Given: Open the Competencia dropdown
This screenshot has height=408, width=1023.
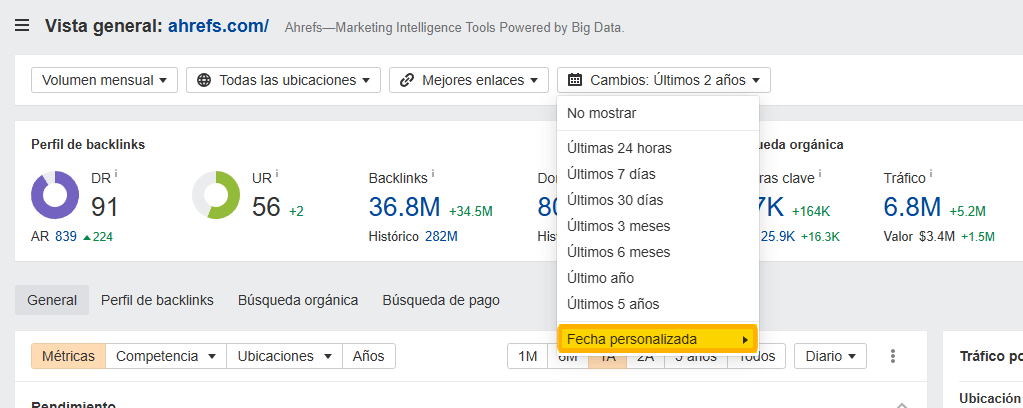Looking at the screenshot, I should 166,356.
